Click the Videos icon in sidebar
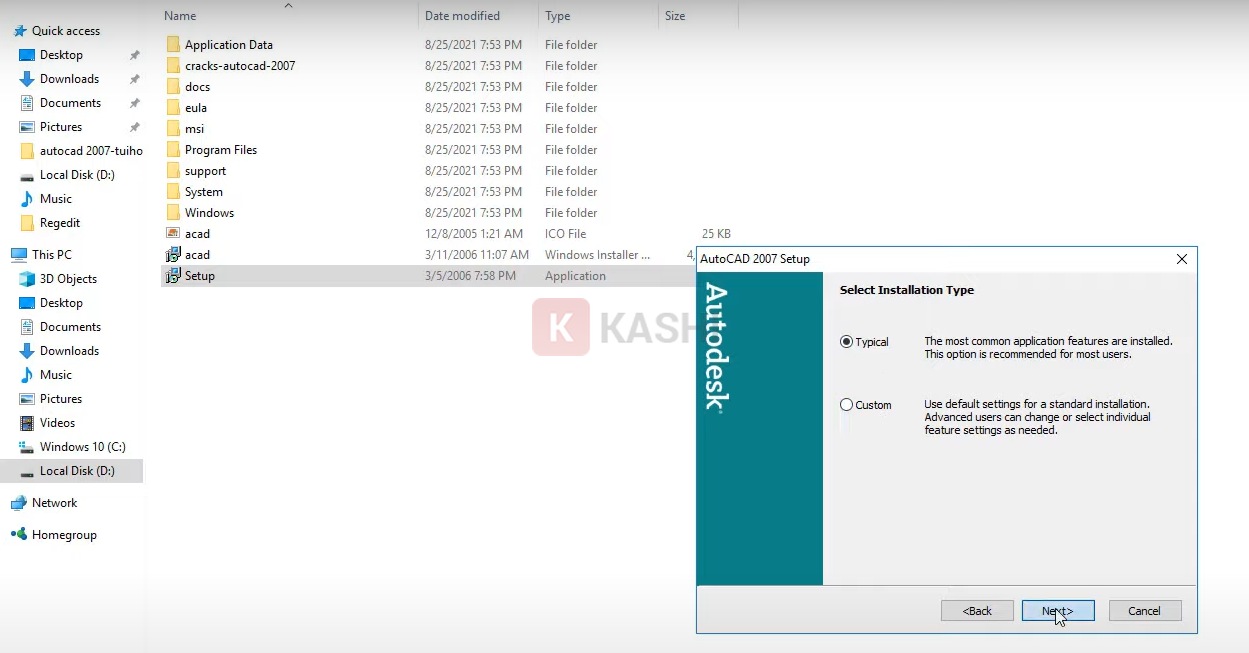The image size is (1249, 653). pos(27,423)
